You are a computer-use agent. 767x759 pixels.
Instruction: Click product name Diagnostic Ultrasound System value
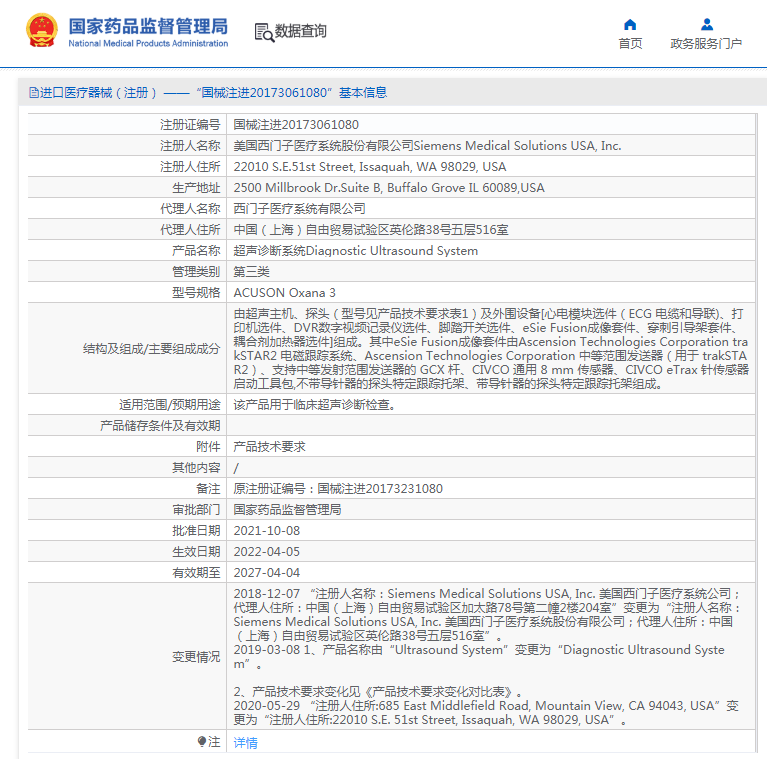pyautogui.click(x=355, y=251)
